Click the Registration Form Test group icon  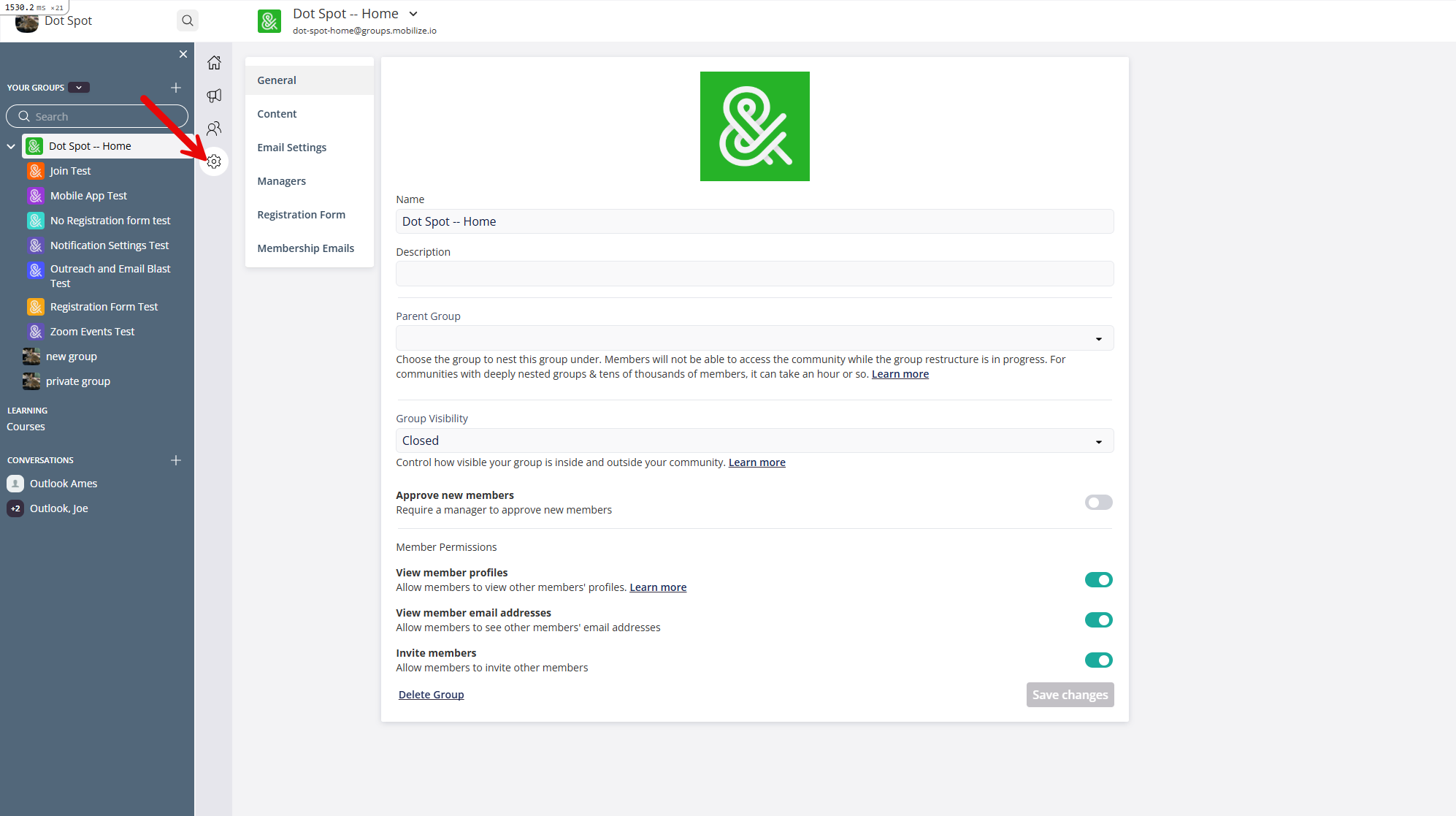pyautogui.click(x=36, y=307)
